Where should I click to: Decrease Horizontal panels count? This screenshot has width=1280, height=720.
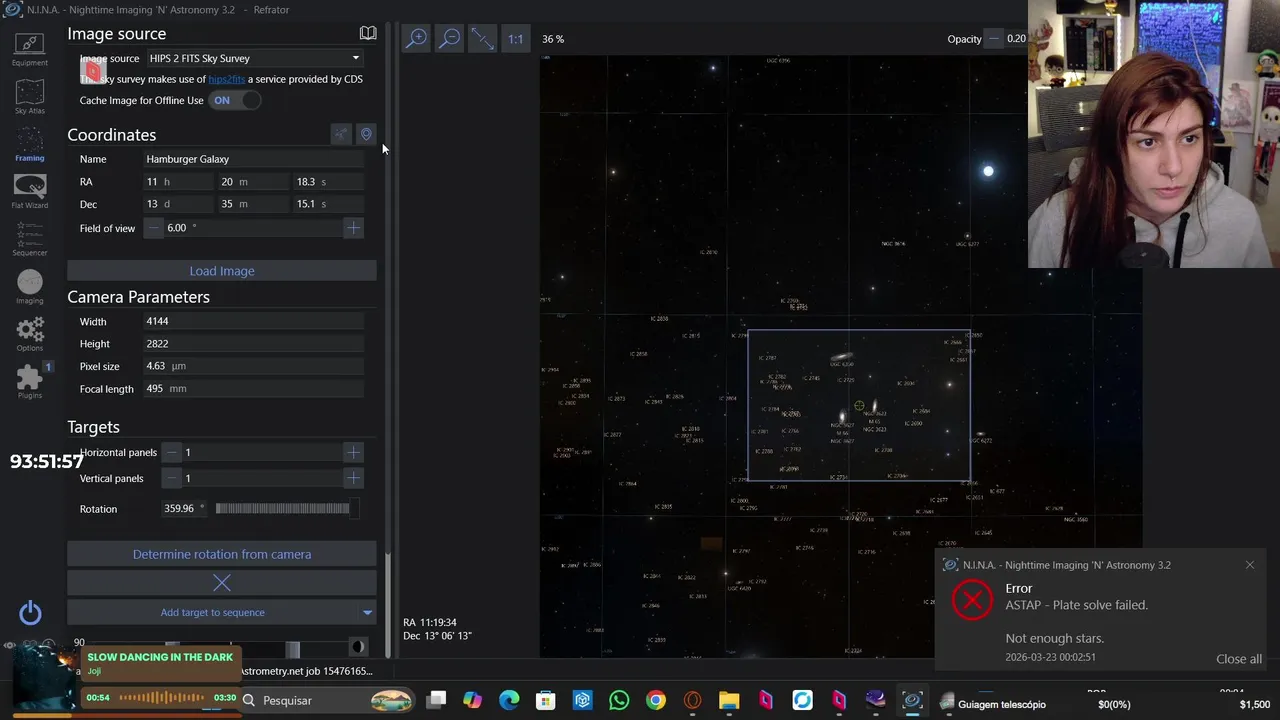tap(173, 452)
